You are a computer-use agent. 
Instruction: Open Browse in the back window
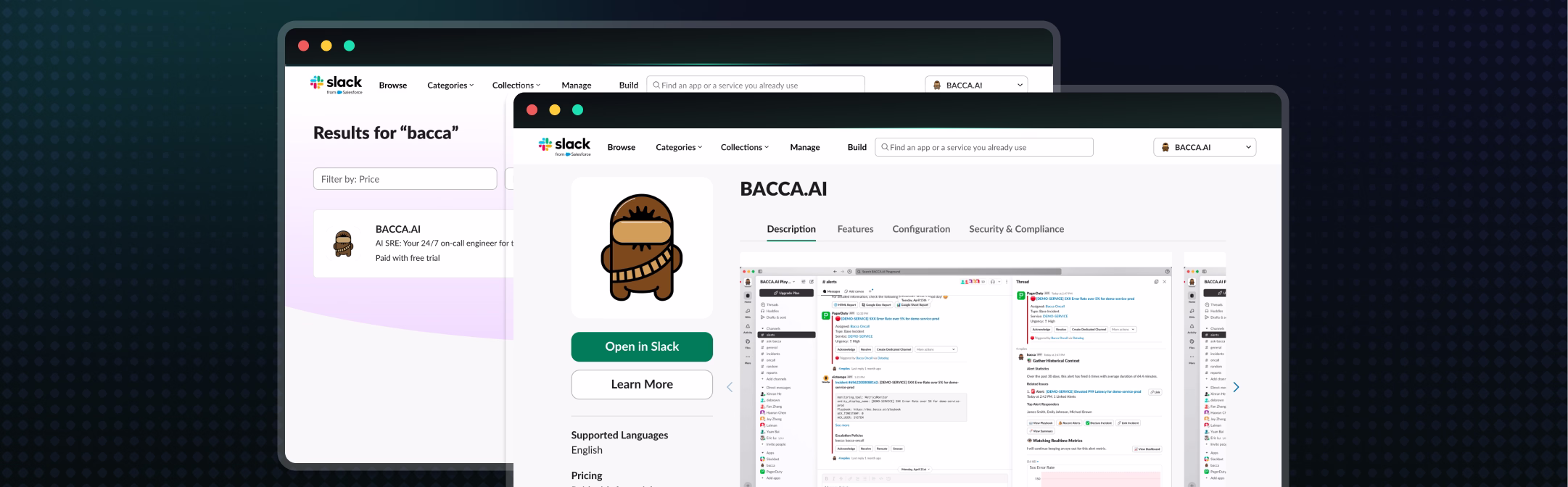(x=393, y=86)
